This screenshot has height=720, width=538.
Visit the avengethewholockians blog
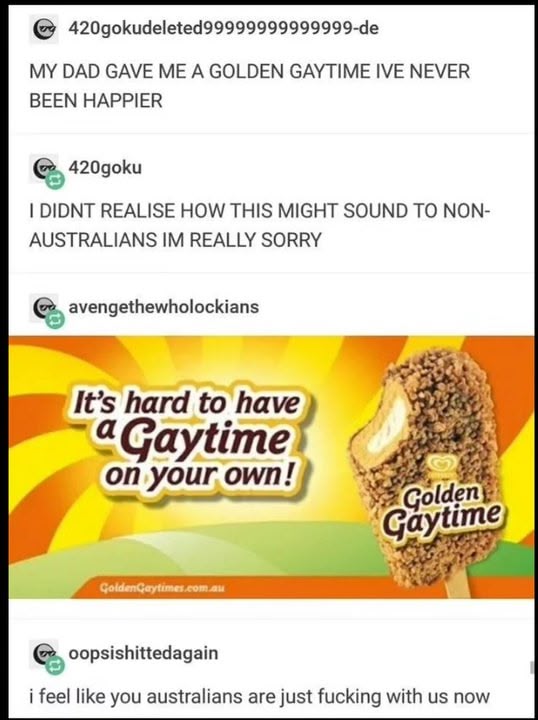pyautogui.click(x=164, y=307)
